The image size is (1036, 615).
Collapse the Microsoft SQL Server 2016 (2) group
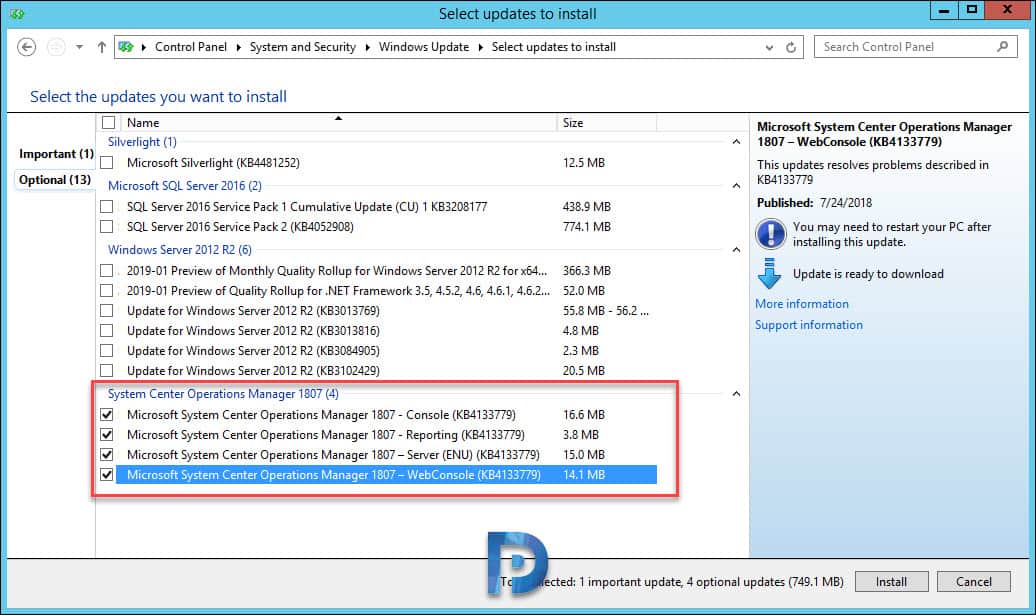tap(736, 186)
